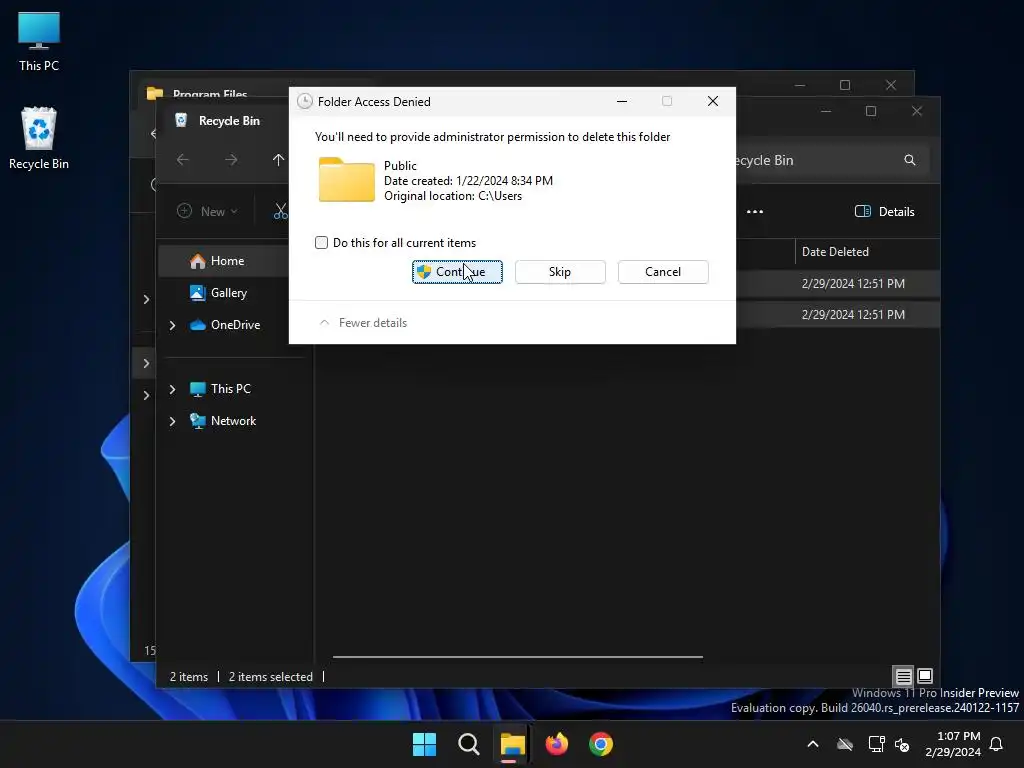
Task: Go up one folder level
Action: click(278, 160)
